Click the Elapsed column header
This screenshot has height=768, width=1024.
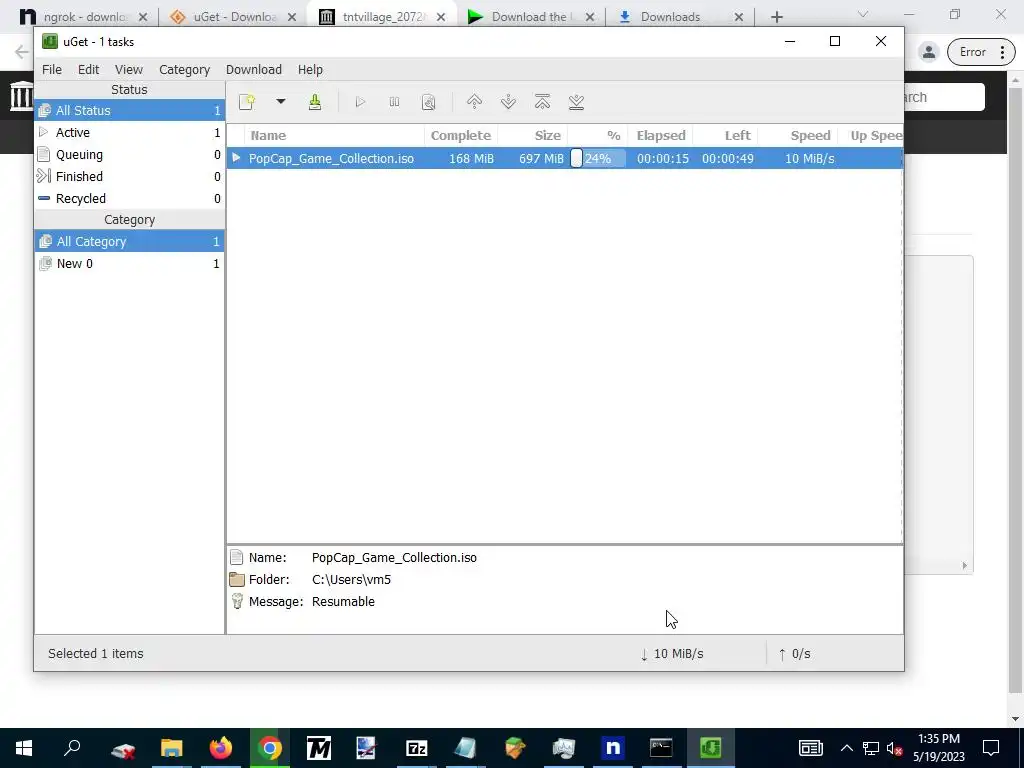[x=660, y=135]
